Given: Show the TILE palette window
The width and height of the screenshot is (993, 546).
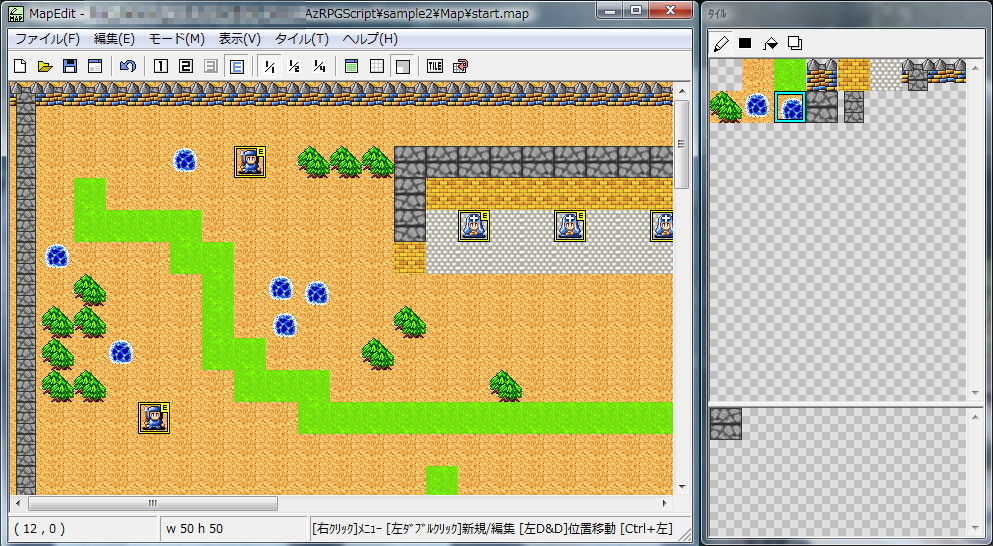Looking at the screenshot, I should [x=435, y=66].
